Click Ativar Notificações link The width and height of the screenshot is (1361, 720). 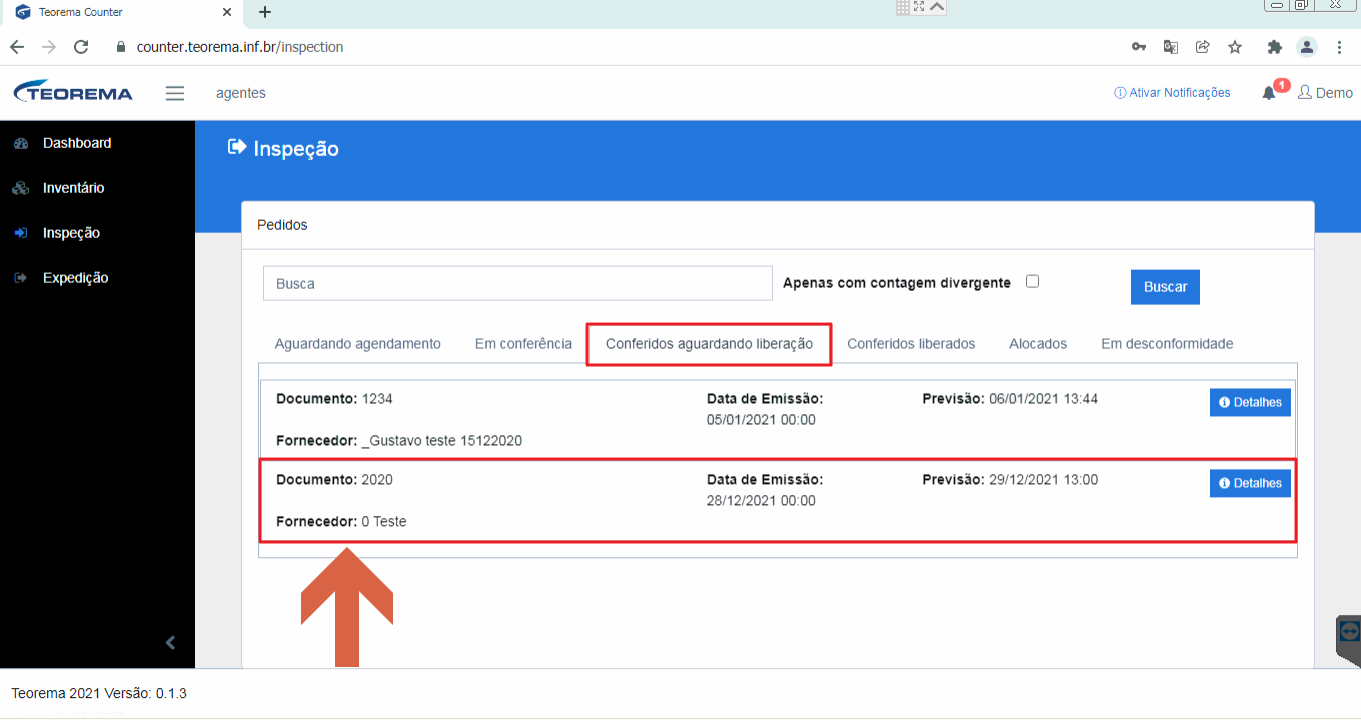pyautogui.click(x=1172, y=93)
